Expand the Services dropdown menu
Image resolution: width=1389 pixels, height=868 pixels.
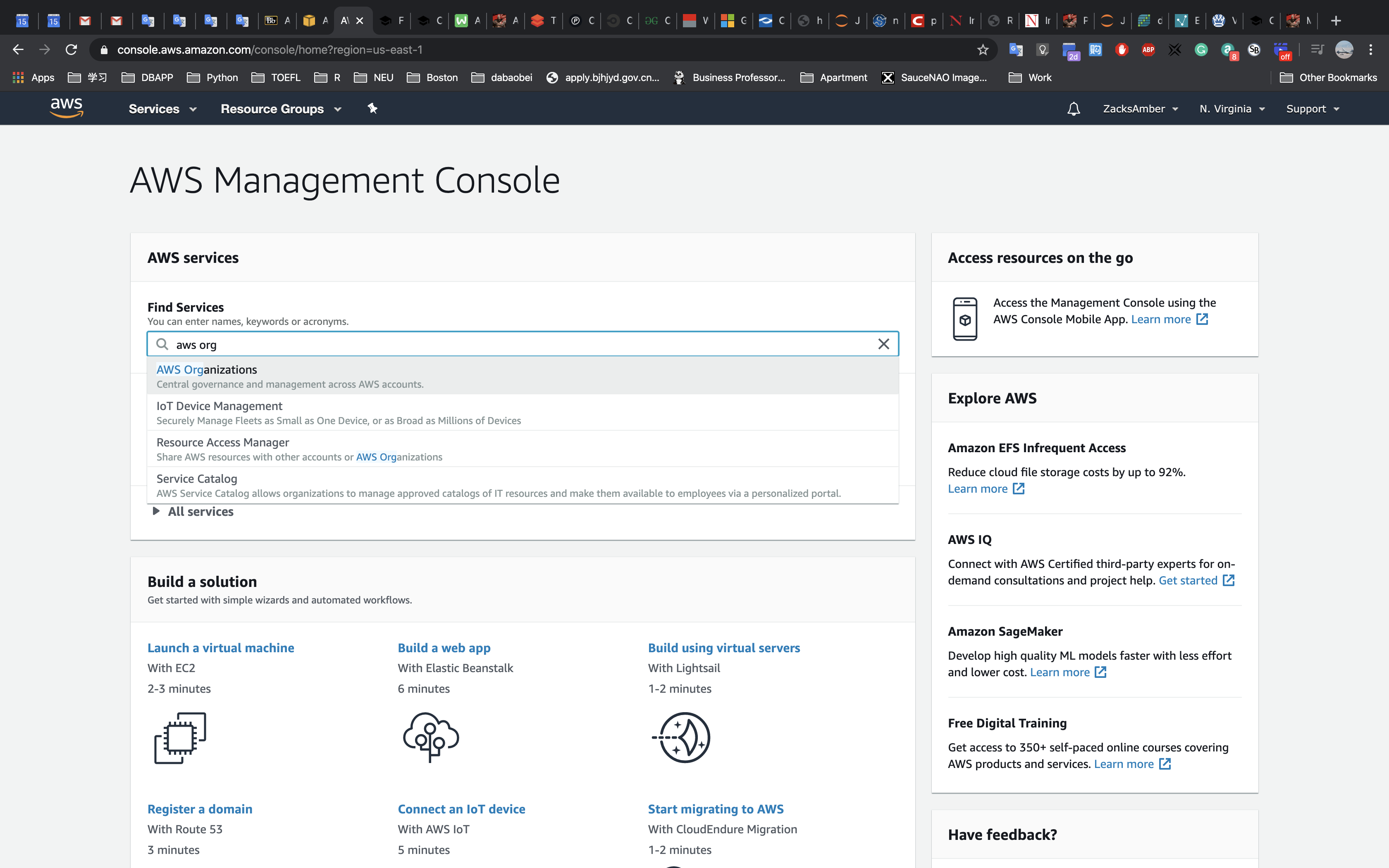pos(162,109)
